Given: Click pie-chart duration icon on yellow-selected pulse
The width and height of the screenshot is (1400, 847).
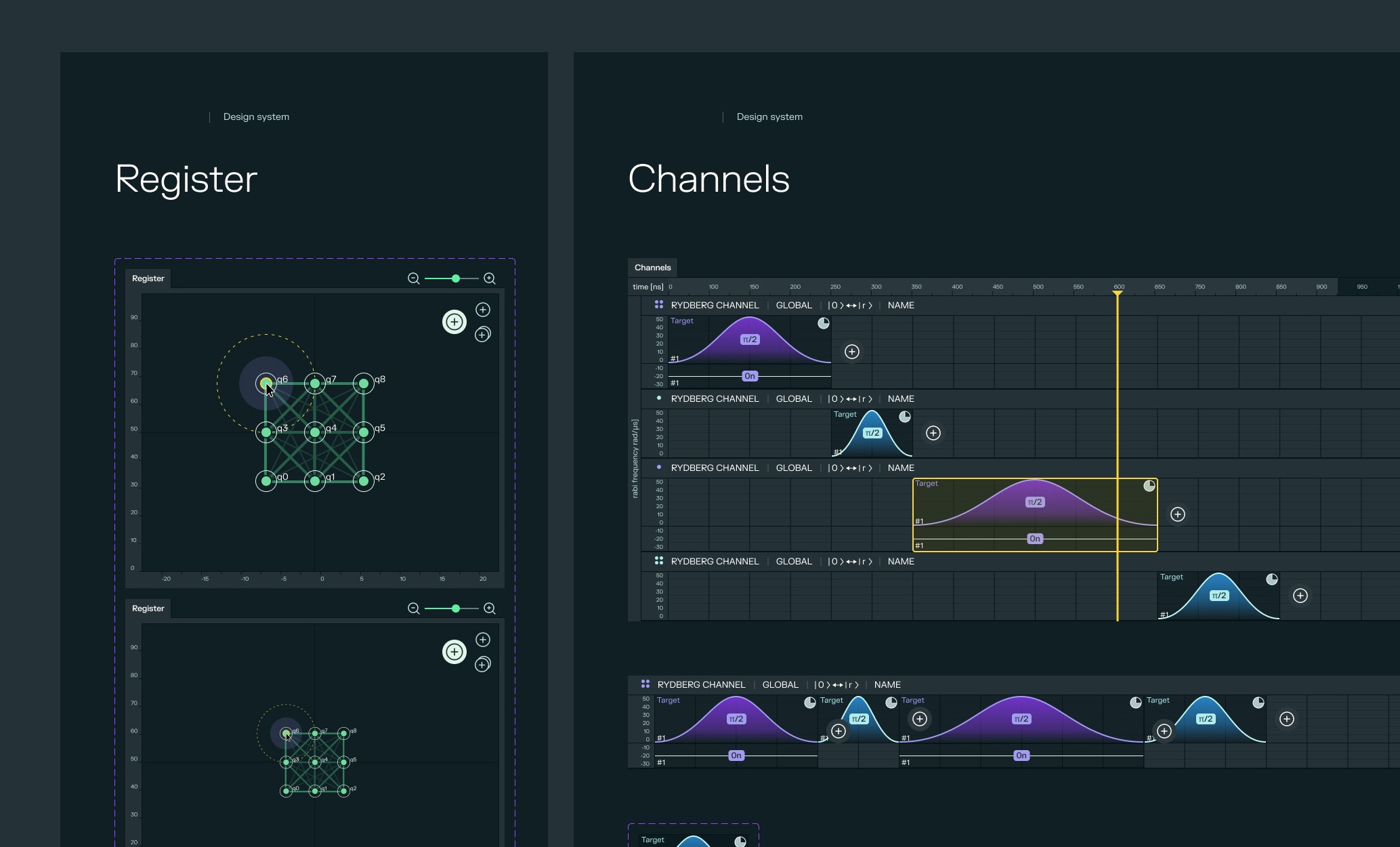Looking at the screenshot, I should pos(1149,486).
